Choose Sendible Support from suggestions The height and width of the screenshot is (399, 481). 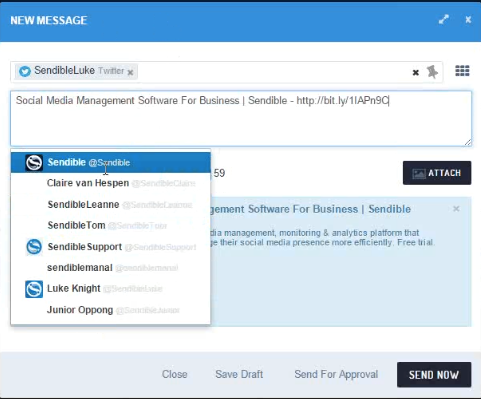111,247
